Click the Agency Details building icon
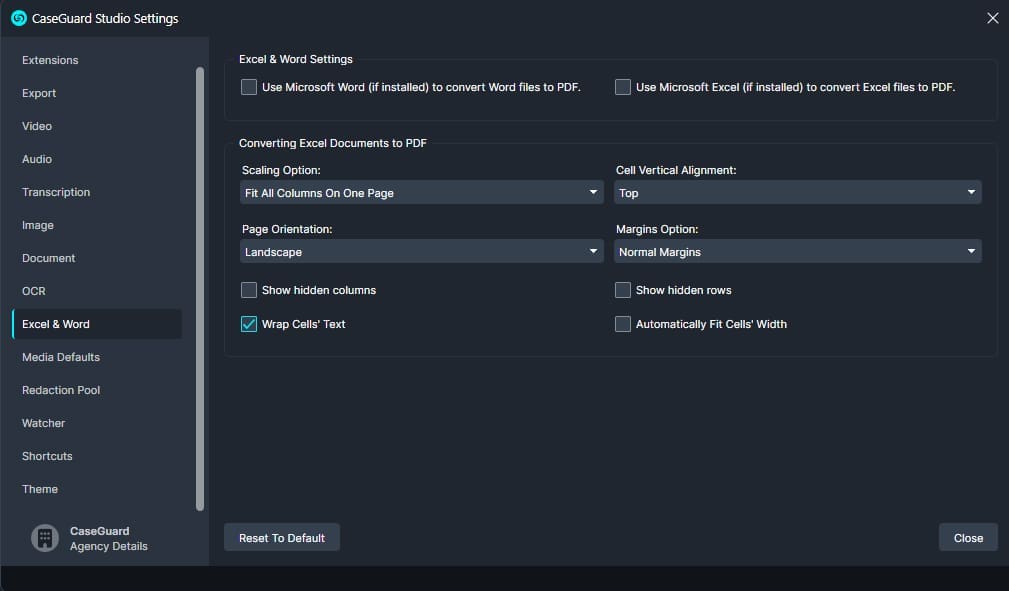The height and width of the screenshot is (591, 1009). [x=44, y=538]
